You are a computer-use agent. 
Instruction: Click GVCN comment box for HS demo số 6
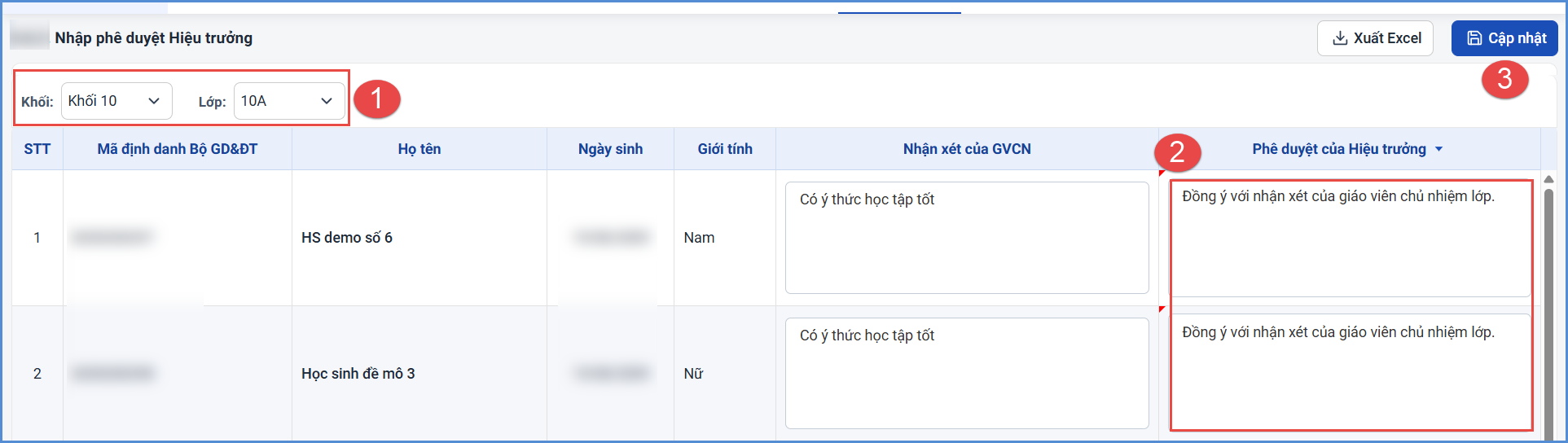(967, 238)
